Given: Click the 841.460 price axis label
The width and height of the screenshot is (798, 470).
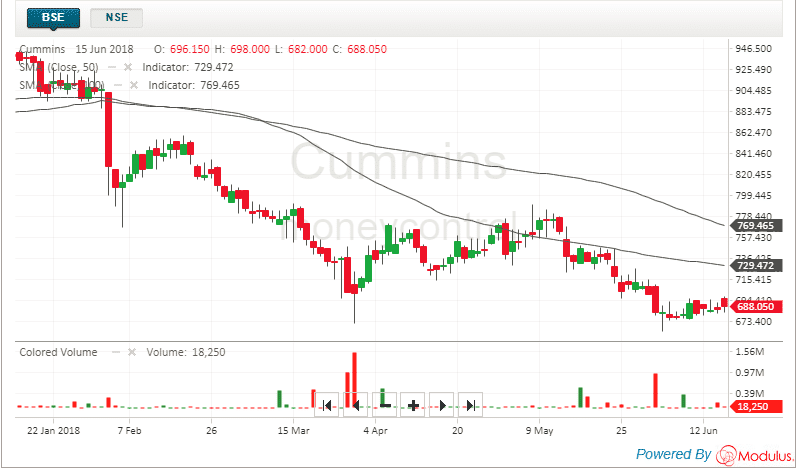Looking at the screenshot, I should coord(753,154).
